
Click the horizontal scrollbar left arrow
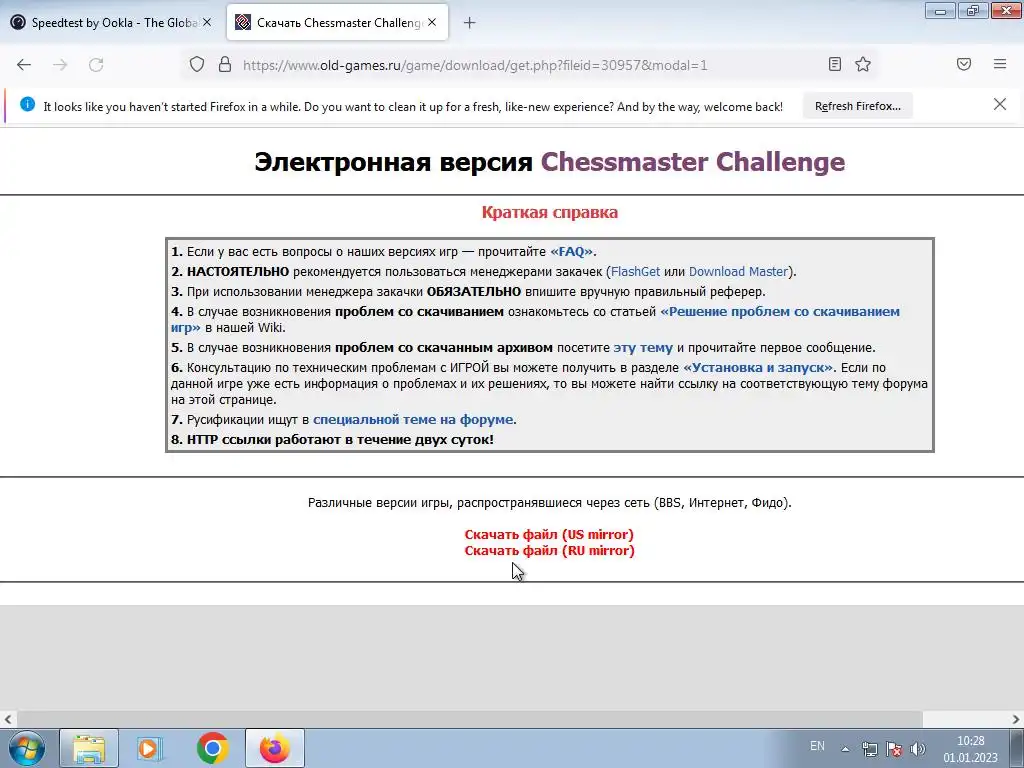click(x=8, y=719)
